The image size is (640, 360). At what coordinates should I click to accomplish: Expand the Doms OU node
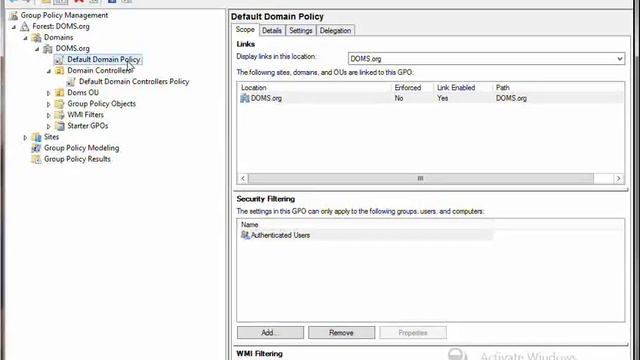point(49,93)
